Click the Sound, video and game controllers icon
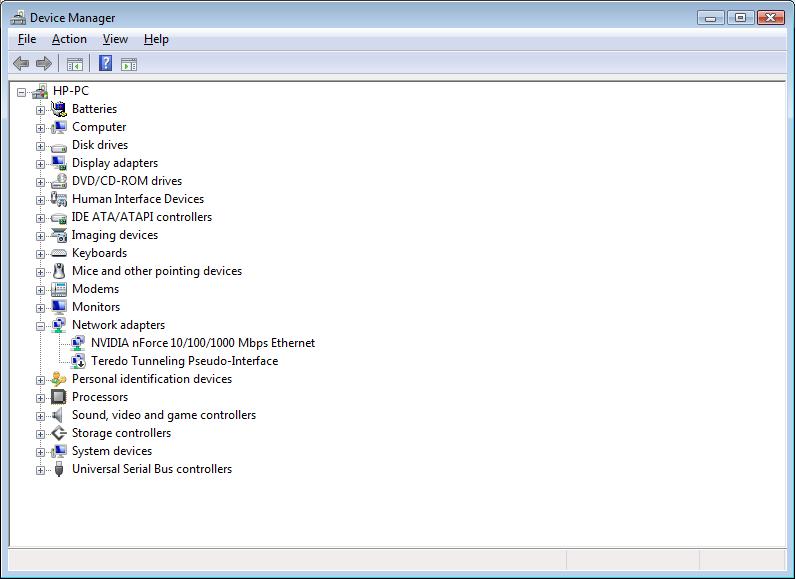Image resolution: width=796 pixels, height=579 pixels. (x=59, y=415)
